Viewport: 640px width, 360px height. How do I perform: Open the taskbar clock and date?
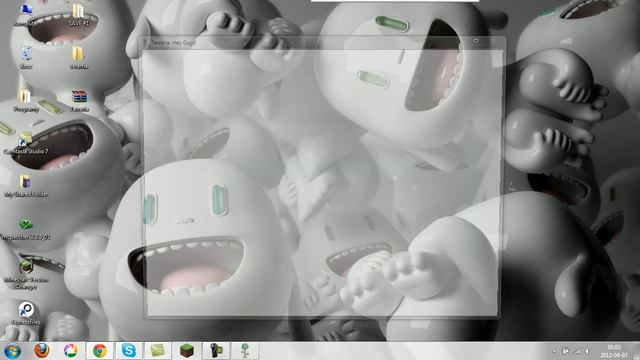614,351
